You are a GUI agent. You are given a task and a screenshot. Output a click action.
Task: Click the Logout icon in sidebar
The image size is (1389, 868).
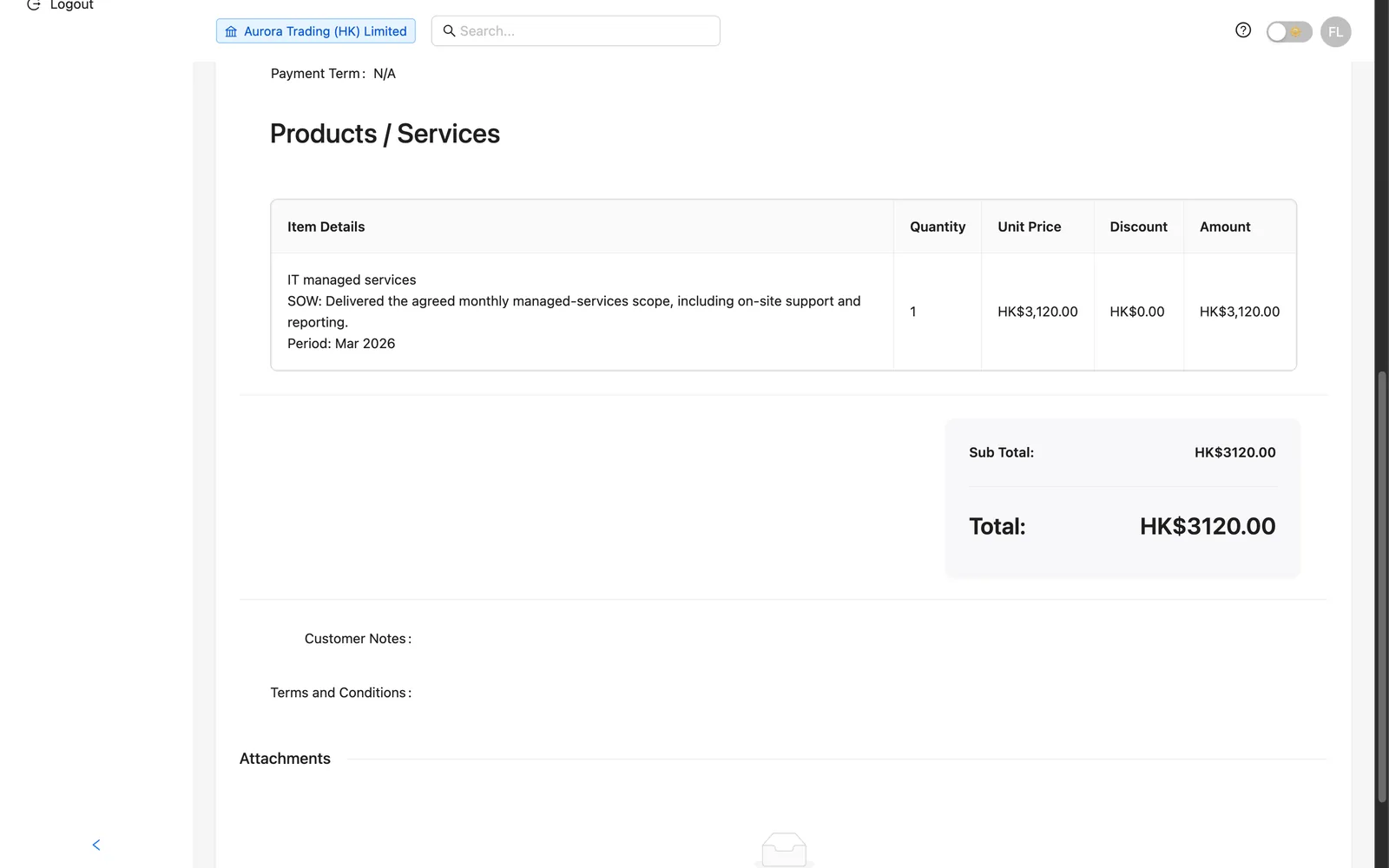[x=34, y=5]
